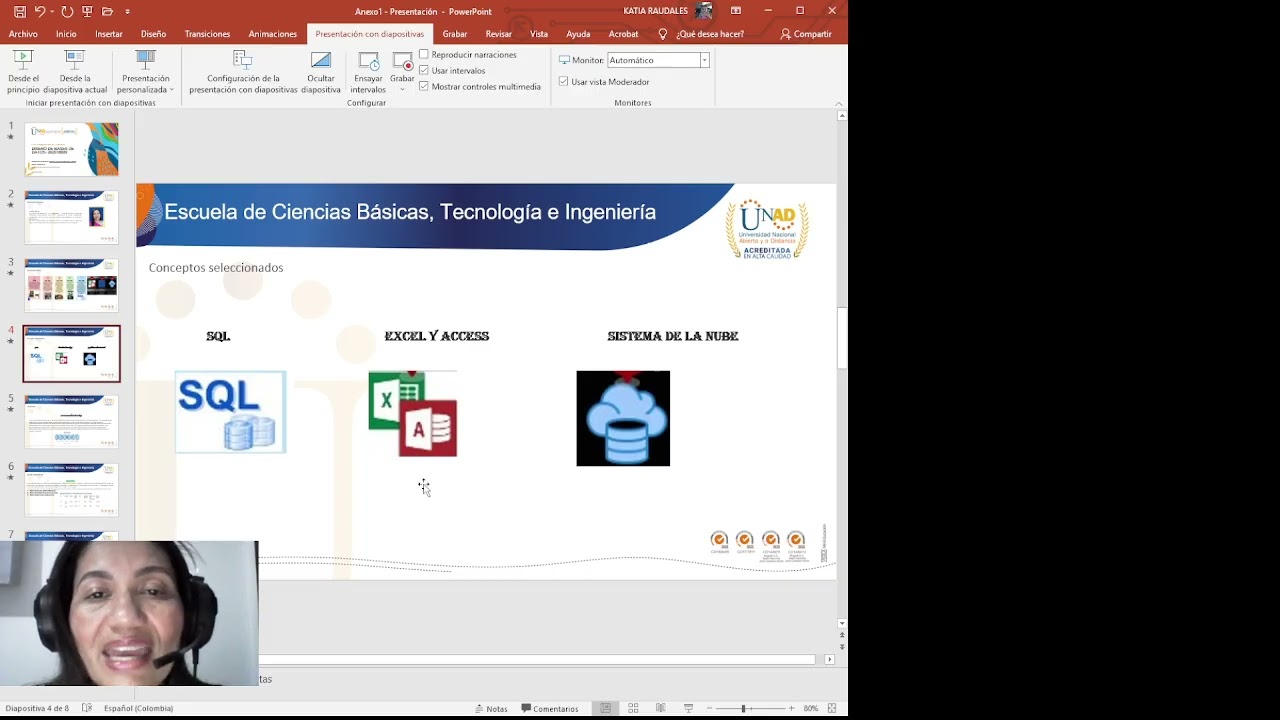Image resolution: width=1280 pixels, height=720 pixels.
Task: Select slide 2 thumbnail
Action: point(71,217)
